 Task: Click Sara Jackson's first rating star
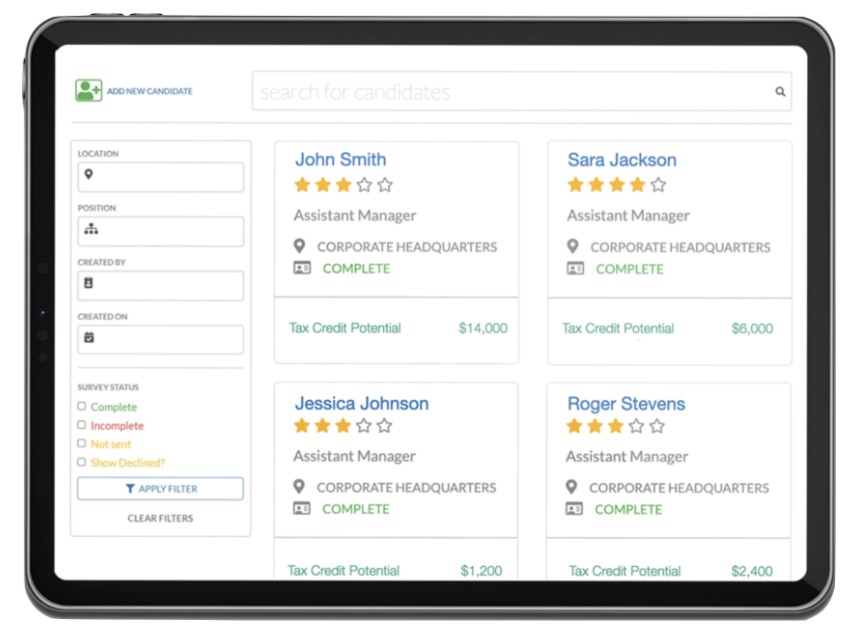pyautogui.click(x=575, y=184)
